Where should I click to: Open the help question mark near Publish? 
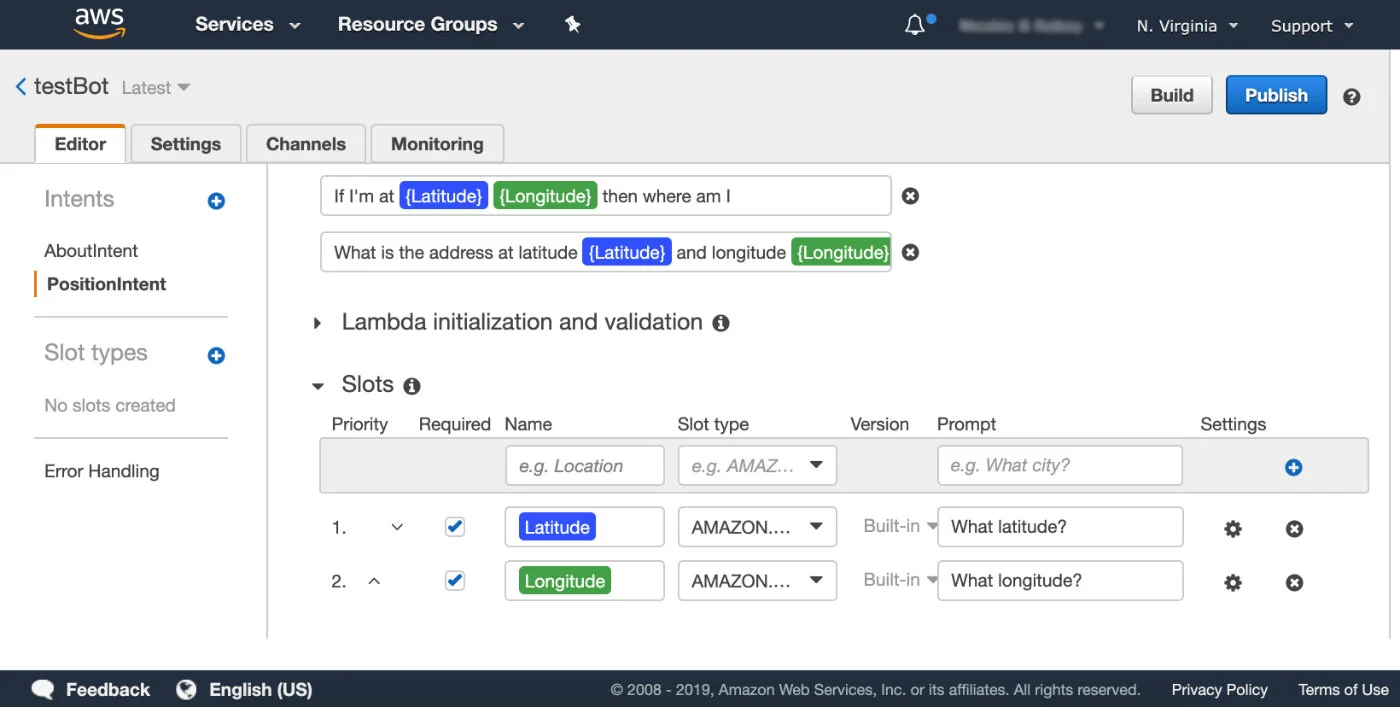[x=1351, y=96]
